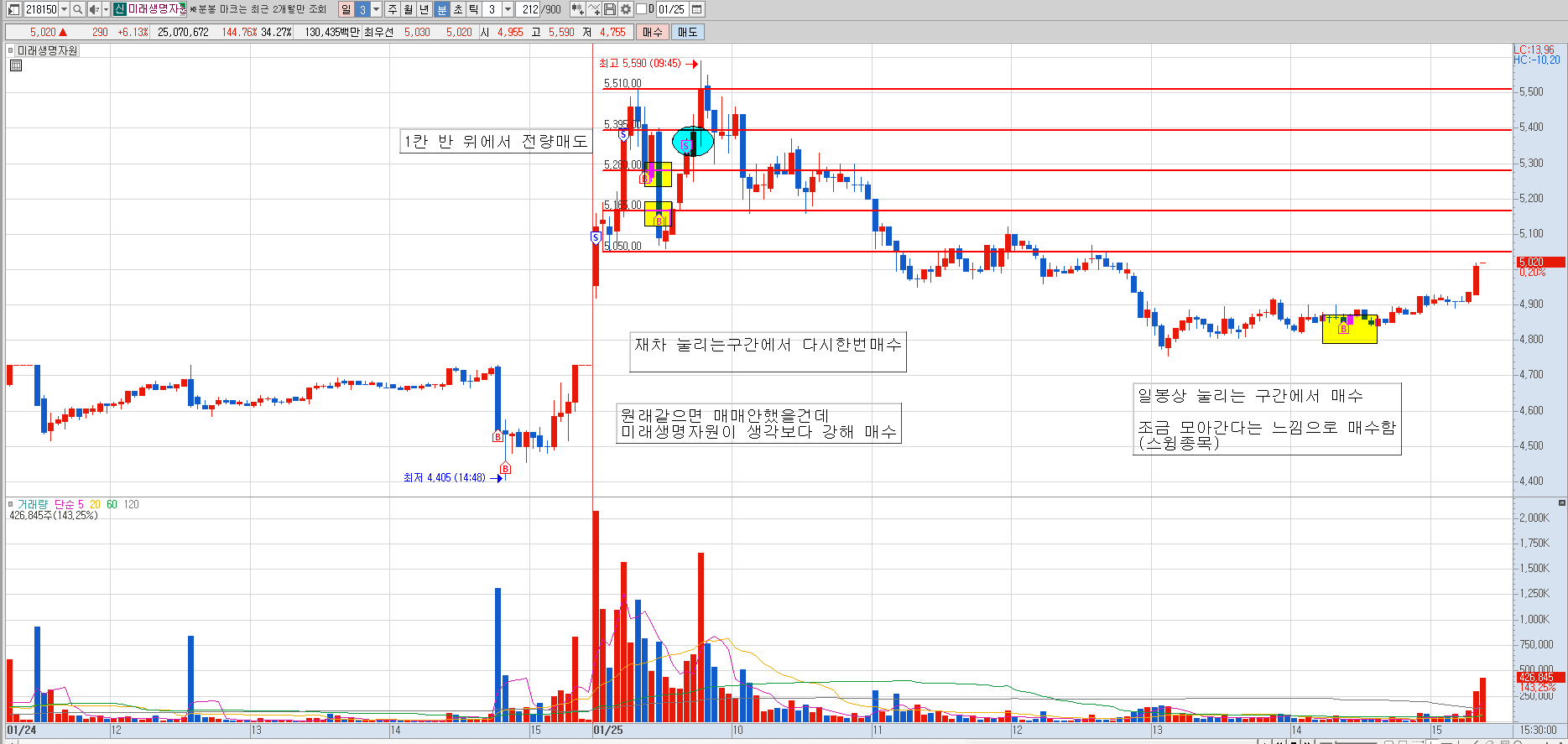The height and width of the screenshot is (744, 1568).
Task: Click volume tag 426,845 on volume axis
Action: pos(1539,677)
